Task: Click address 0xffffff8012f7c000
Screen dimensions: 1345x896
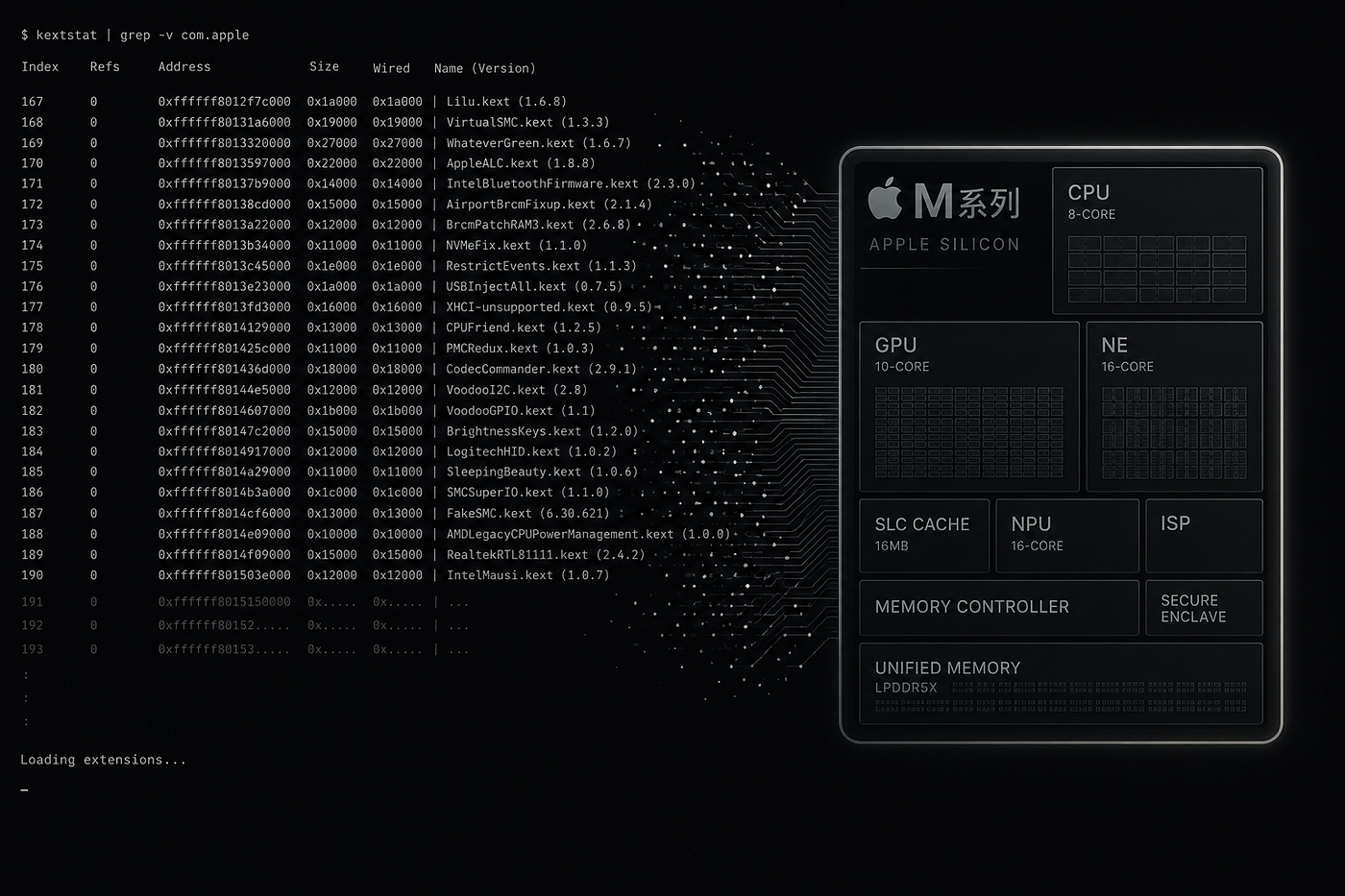Action: (x=224, y=102)
